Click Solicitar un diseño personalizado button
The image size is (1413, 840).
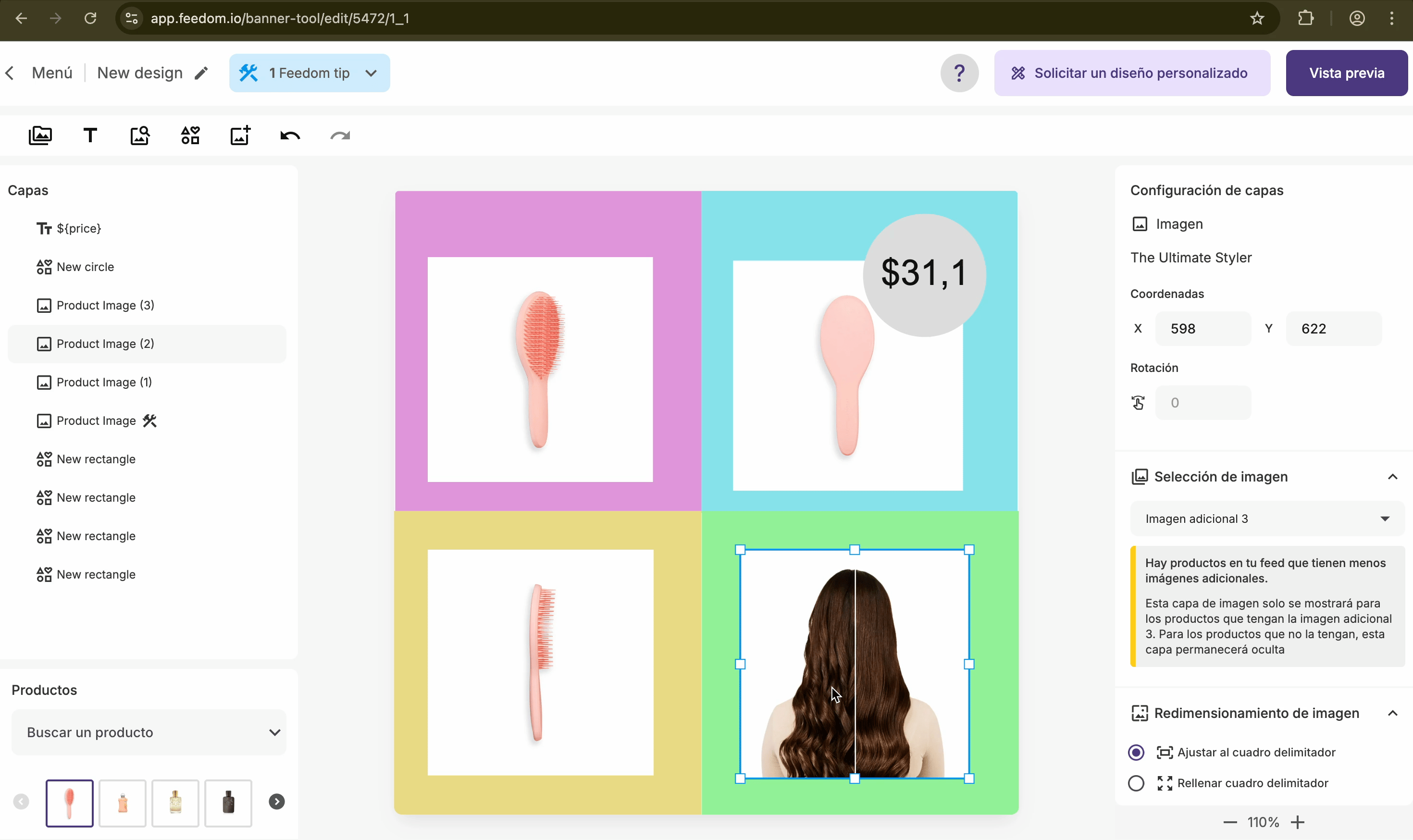pyautogui.click(x=1132, y=73)
